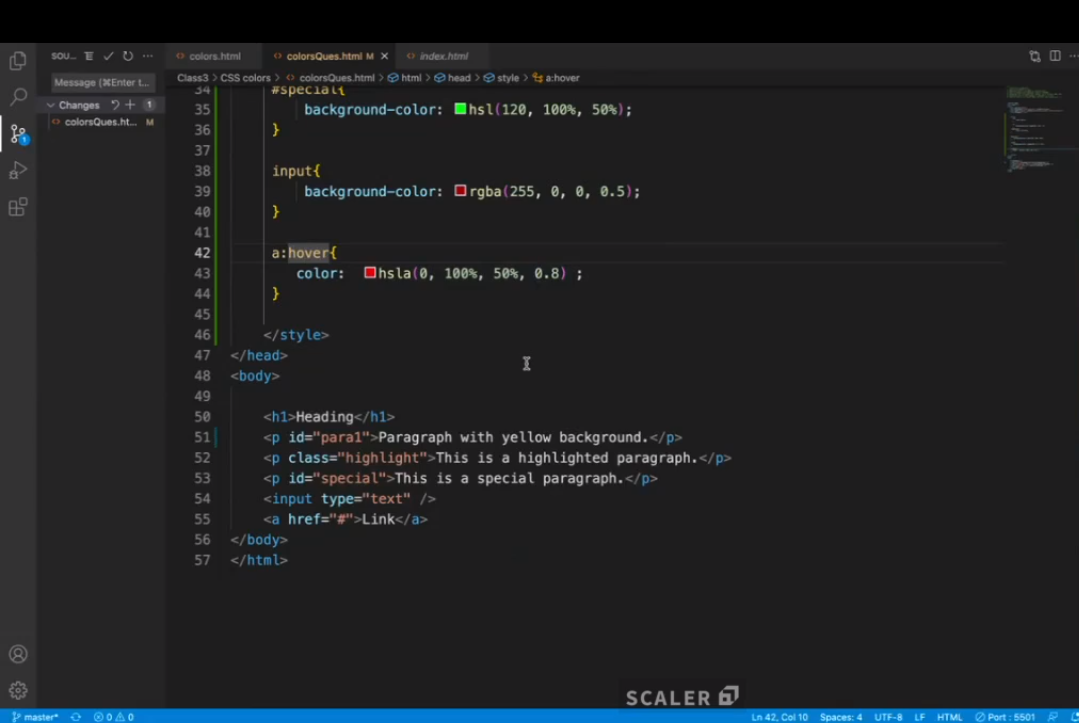Image resolution: width=1079 pixels, height=723 pixels.
Task: Open the Search view in activity bar
Action: click(18, 97)
